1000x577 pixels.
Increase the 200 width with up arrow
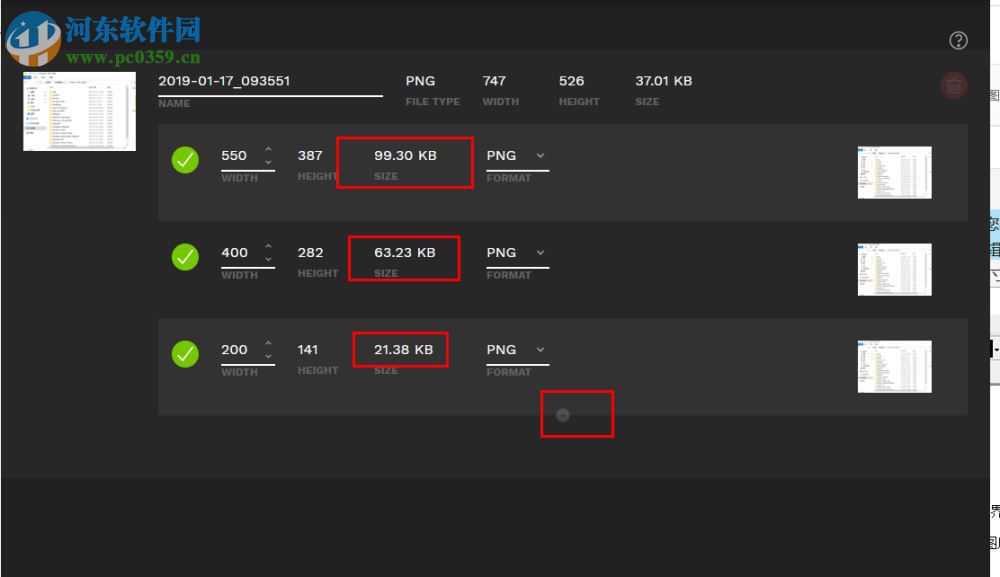pos(268,344)
